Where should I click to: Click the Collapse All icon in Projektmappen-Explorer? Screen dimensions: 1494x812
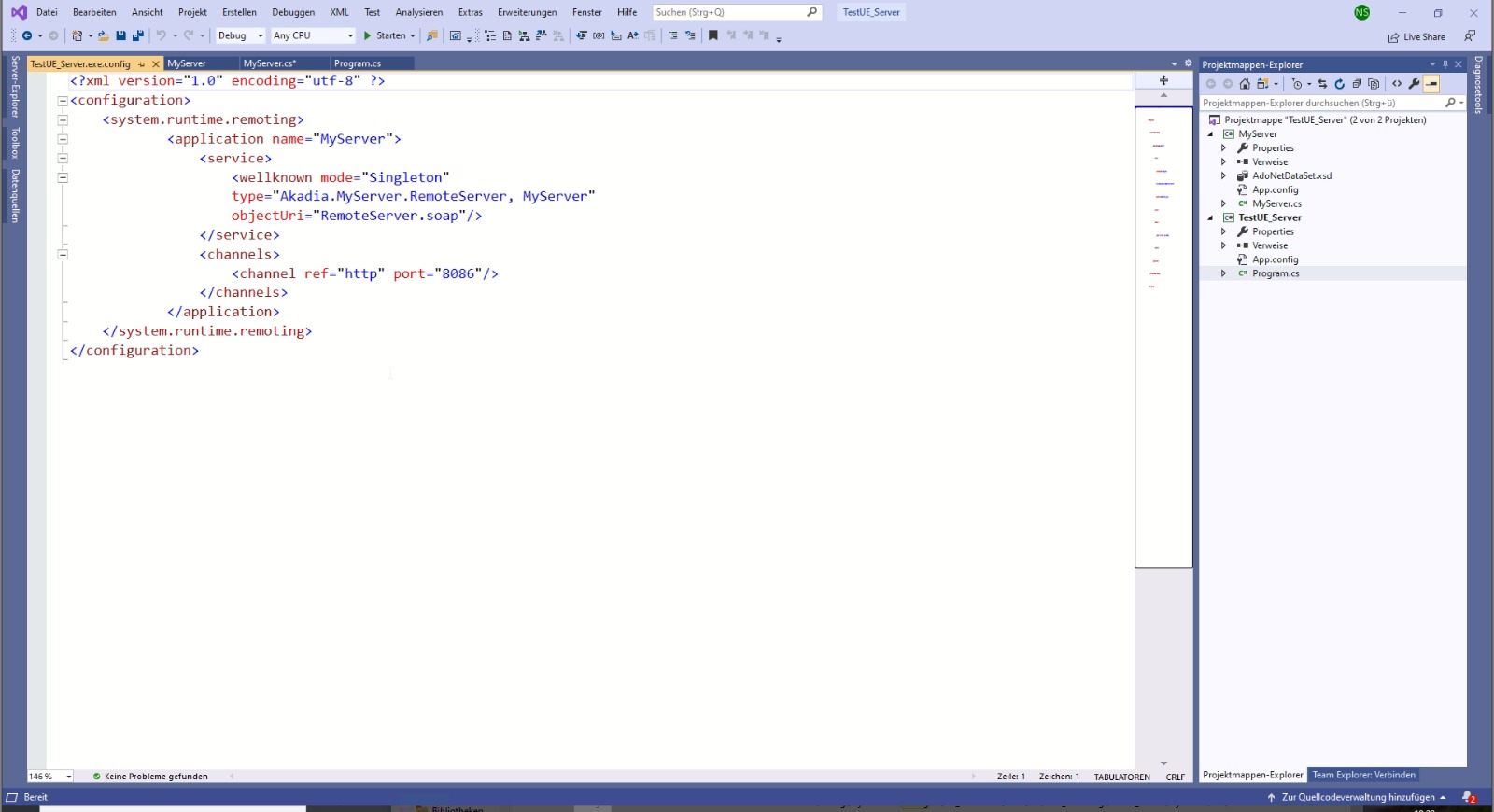click(x=1357, y=84)
